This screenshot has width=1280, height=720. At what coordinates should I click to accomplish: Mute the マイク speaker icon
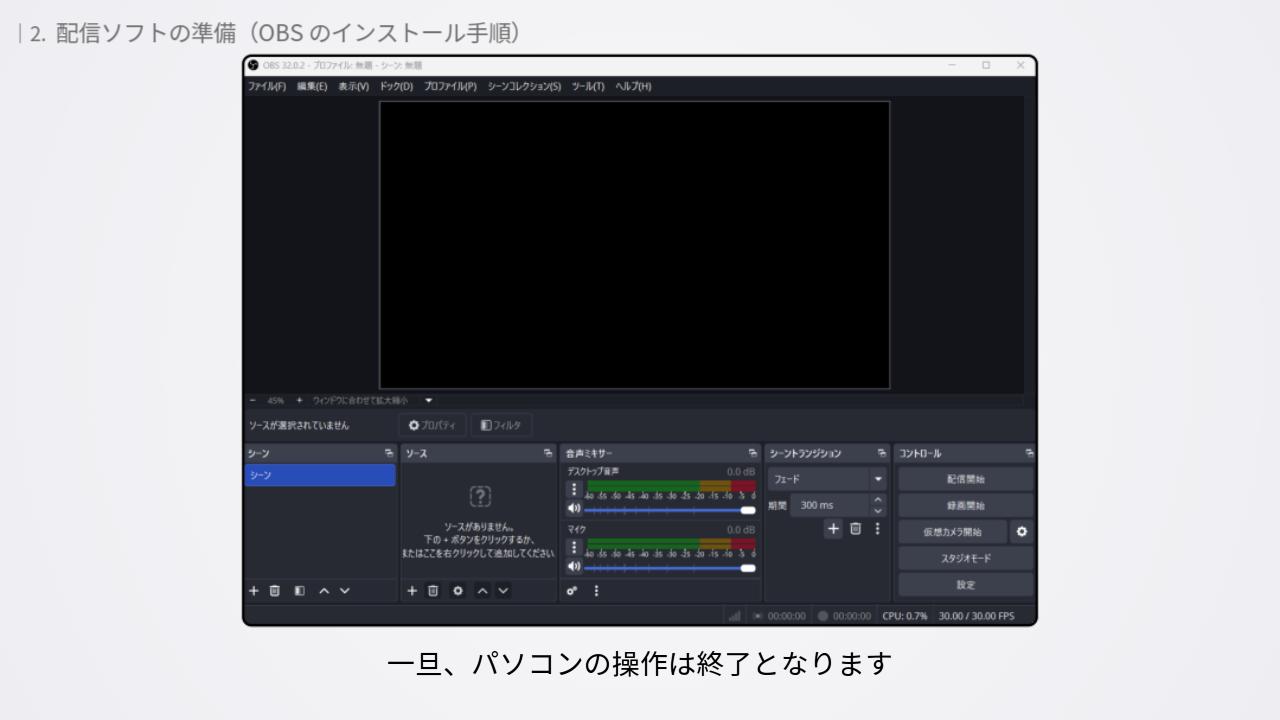(x=574, y=567)
